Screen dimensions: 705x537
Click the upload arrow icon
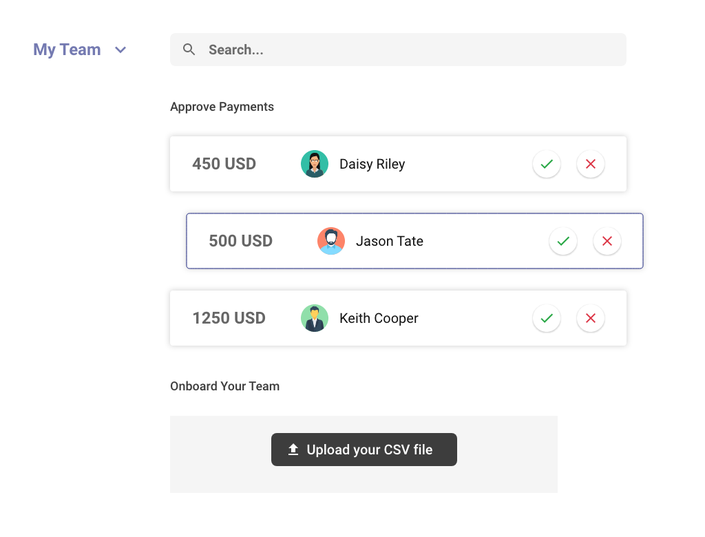point(293,450)
